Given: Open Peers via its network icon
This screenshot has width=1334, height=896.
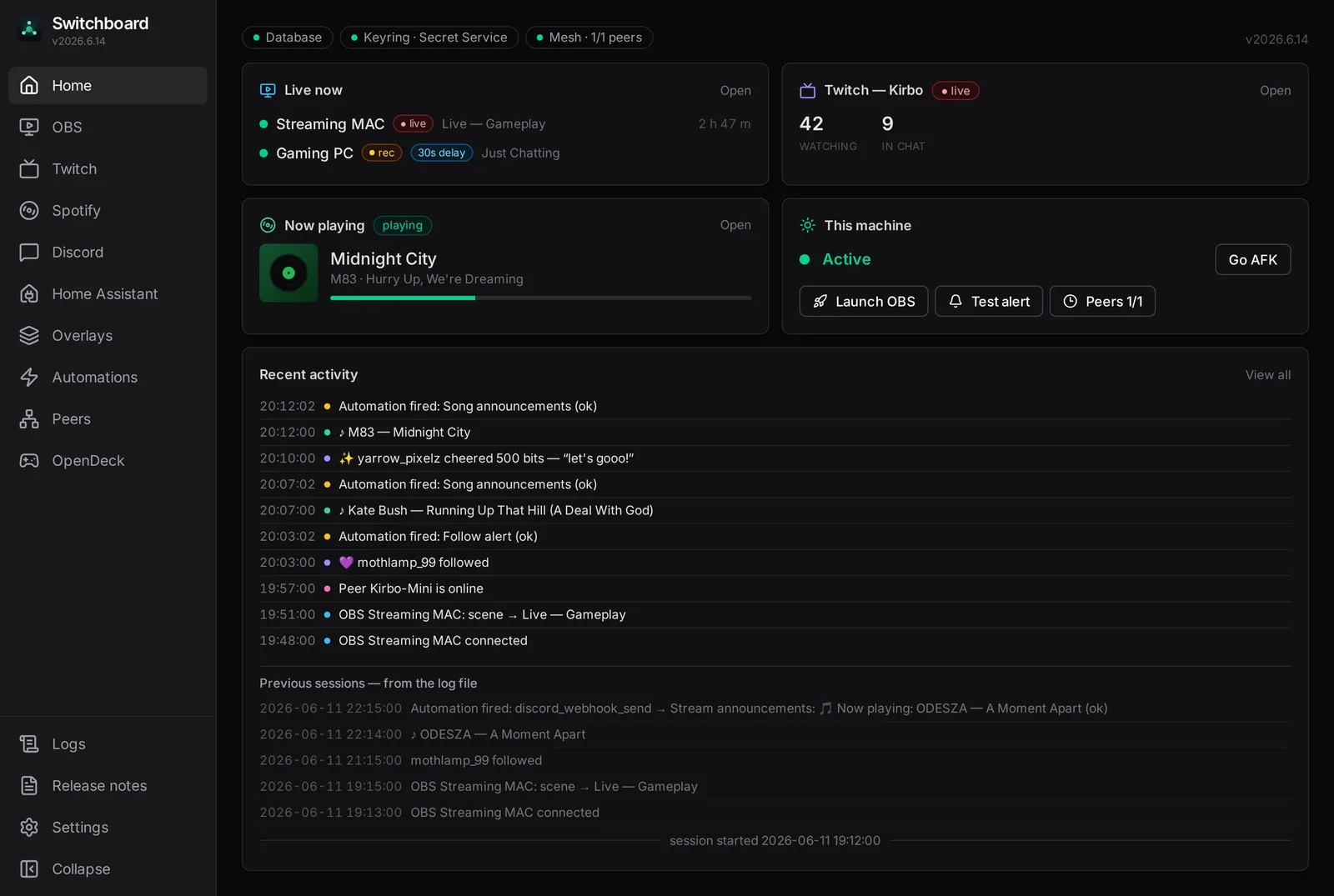Looking at the screenshot, I should pos(29,418).
